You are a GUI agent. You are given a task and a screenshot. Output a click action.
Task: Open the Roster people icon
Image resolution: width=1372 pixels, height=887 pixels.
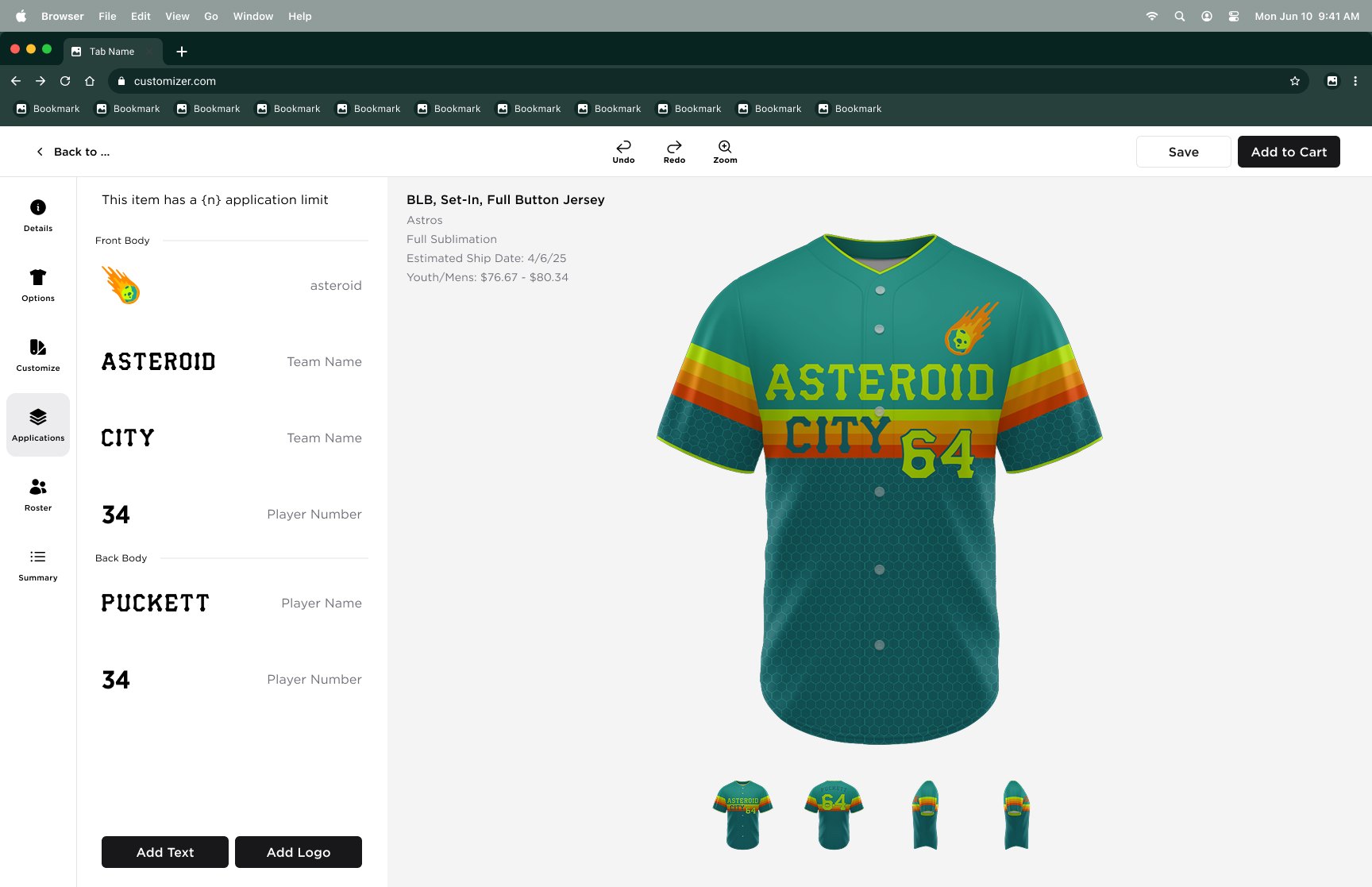[38, 487]
